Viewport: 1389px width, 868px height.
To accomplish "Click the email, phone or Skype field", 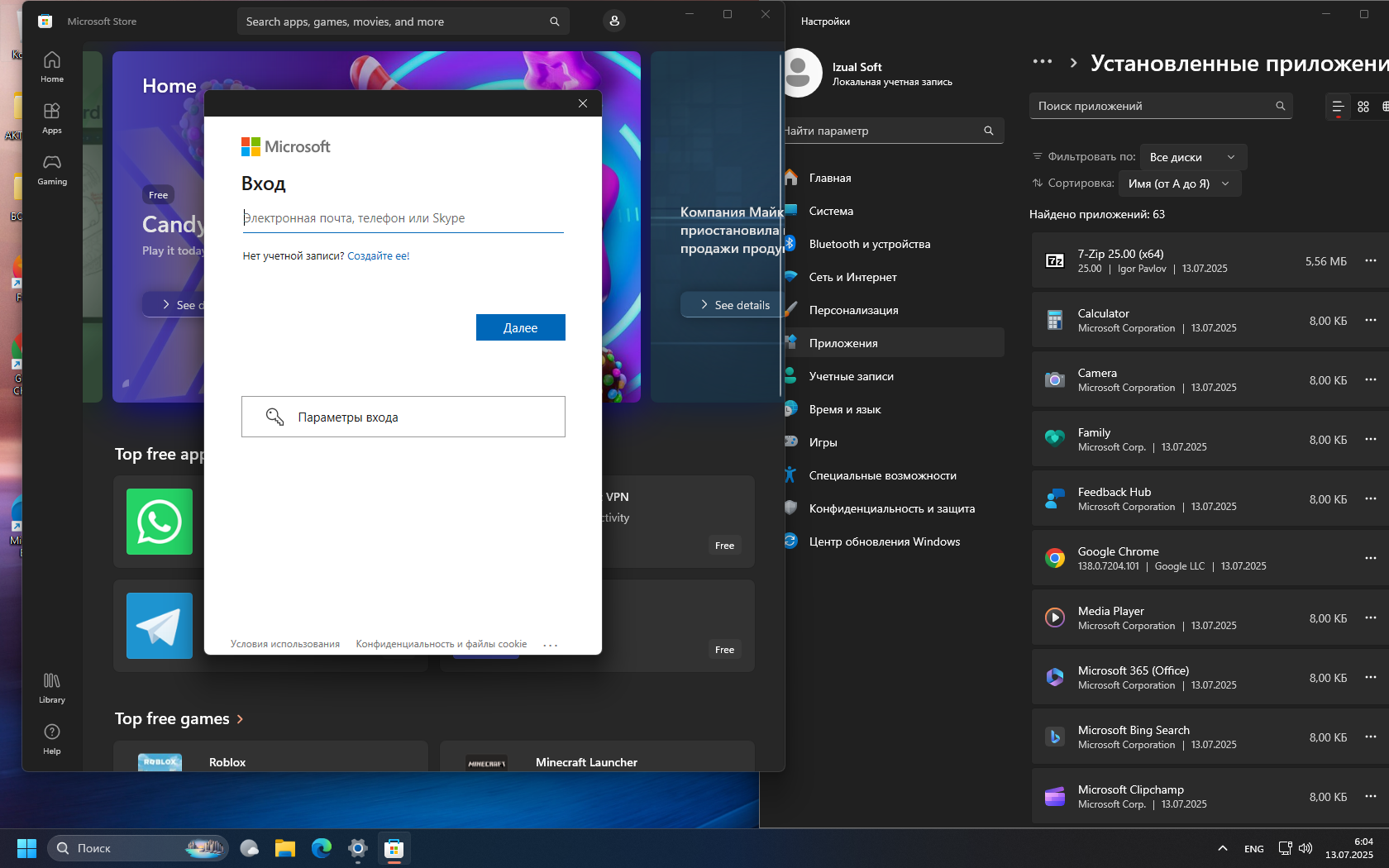I will tap(403, 218).
